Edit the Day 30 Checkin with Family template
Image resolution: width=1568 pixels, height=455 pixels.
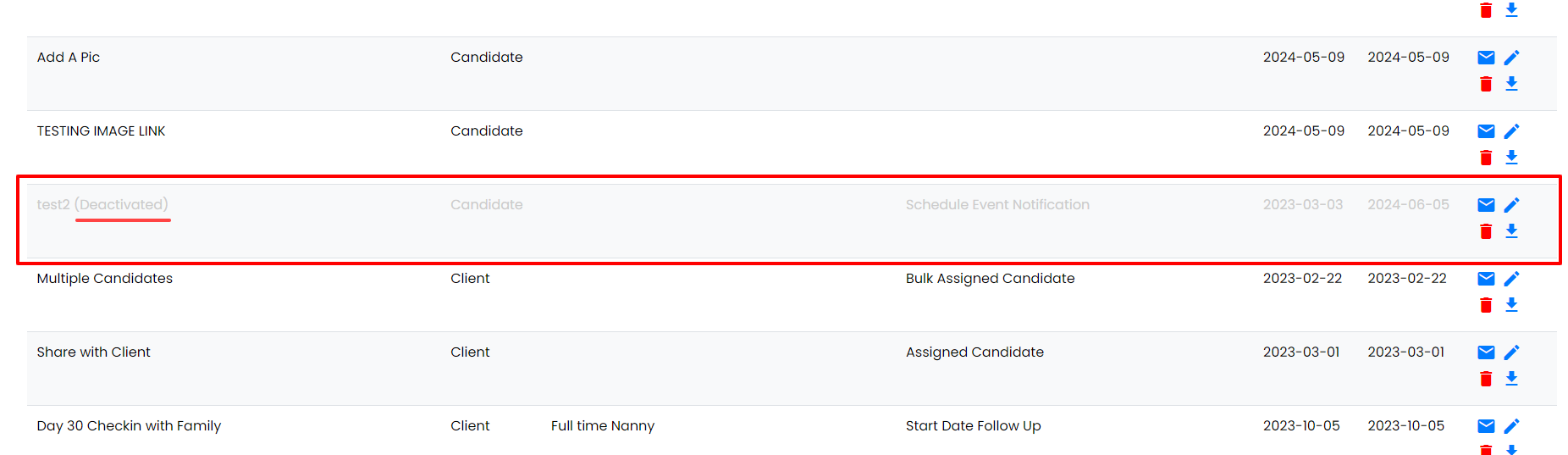coord(1511,426)
